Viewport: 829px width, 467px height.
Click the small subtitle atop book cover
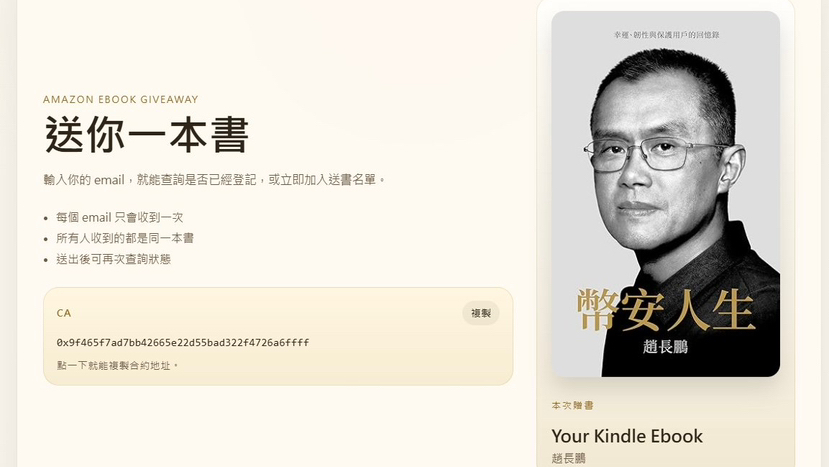pos(666,35)
